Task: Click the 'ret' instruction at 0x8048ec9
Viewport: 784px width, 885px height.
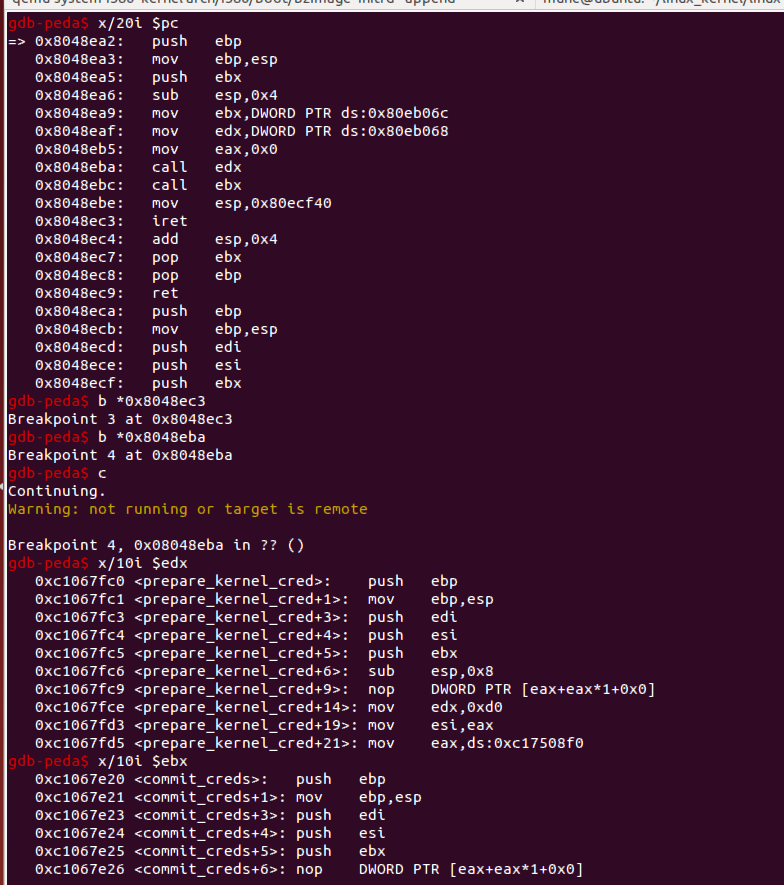Action: point(165,293)
